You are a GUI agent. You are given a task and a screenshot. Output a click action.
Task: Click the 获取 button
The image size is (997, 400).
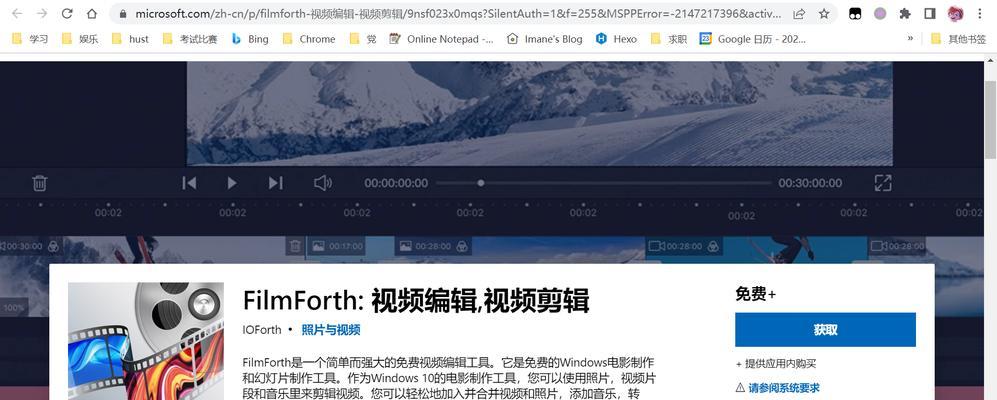pyautogui.click(x=825, y=329)
